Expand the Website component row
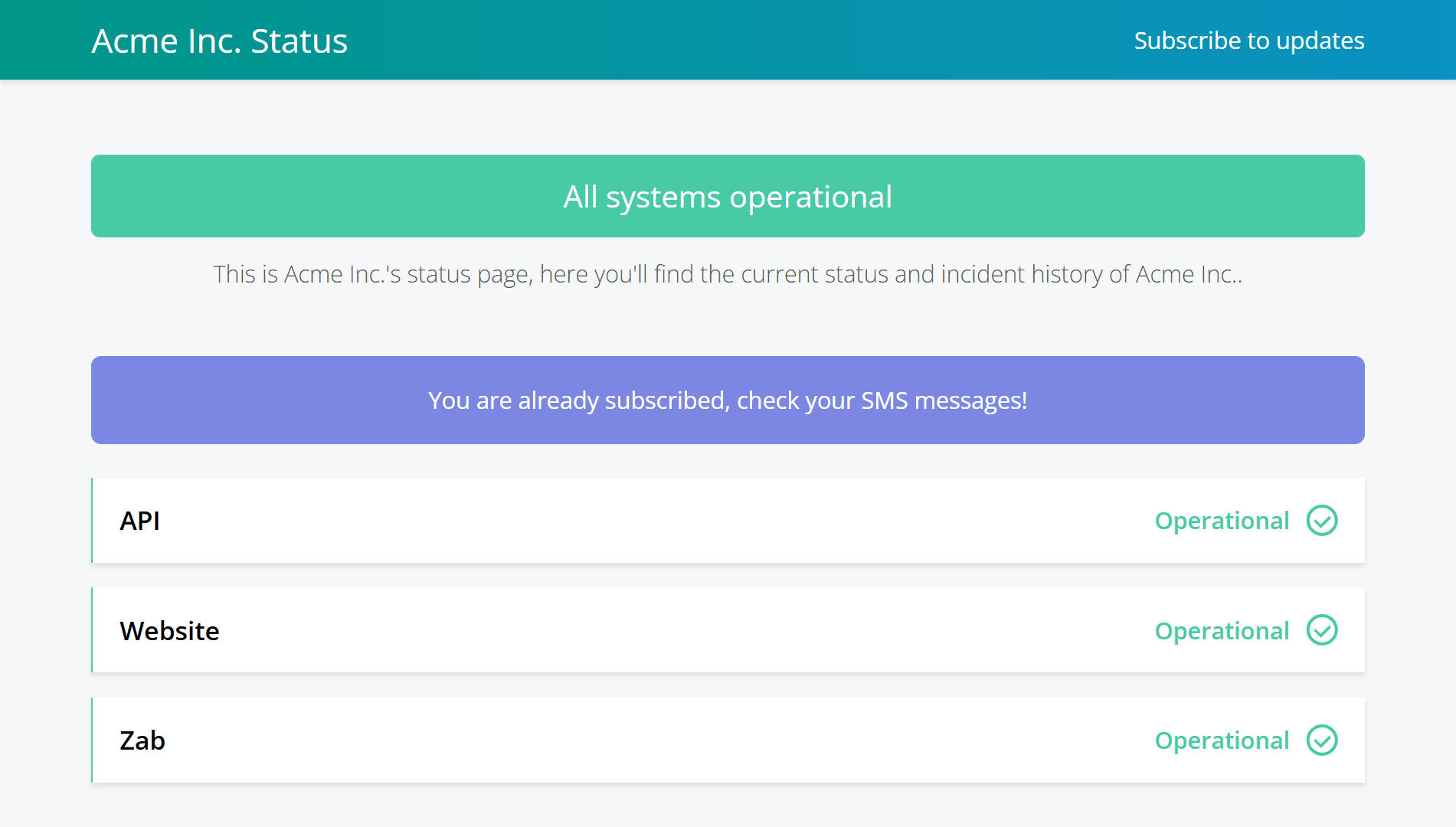Image resolution: width=1456 pixels, height=827 pixels. point(728,630)
